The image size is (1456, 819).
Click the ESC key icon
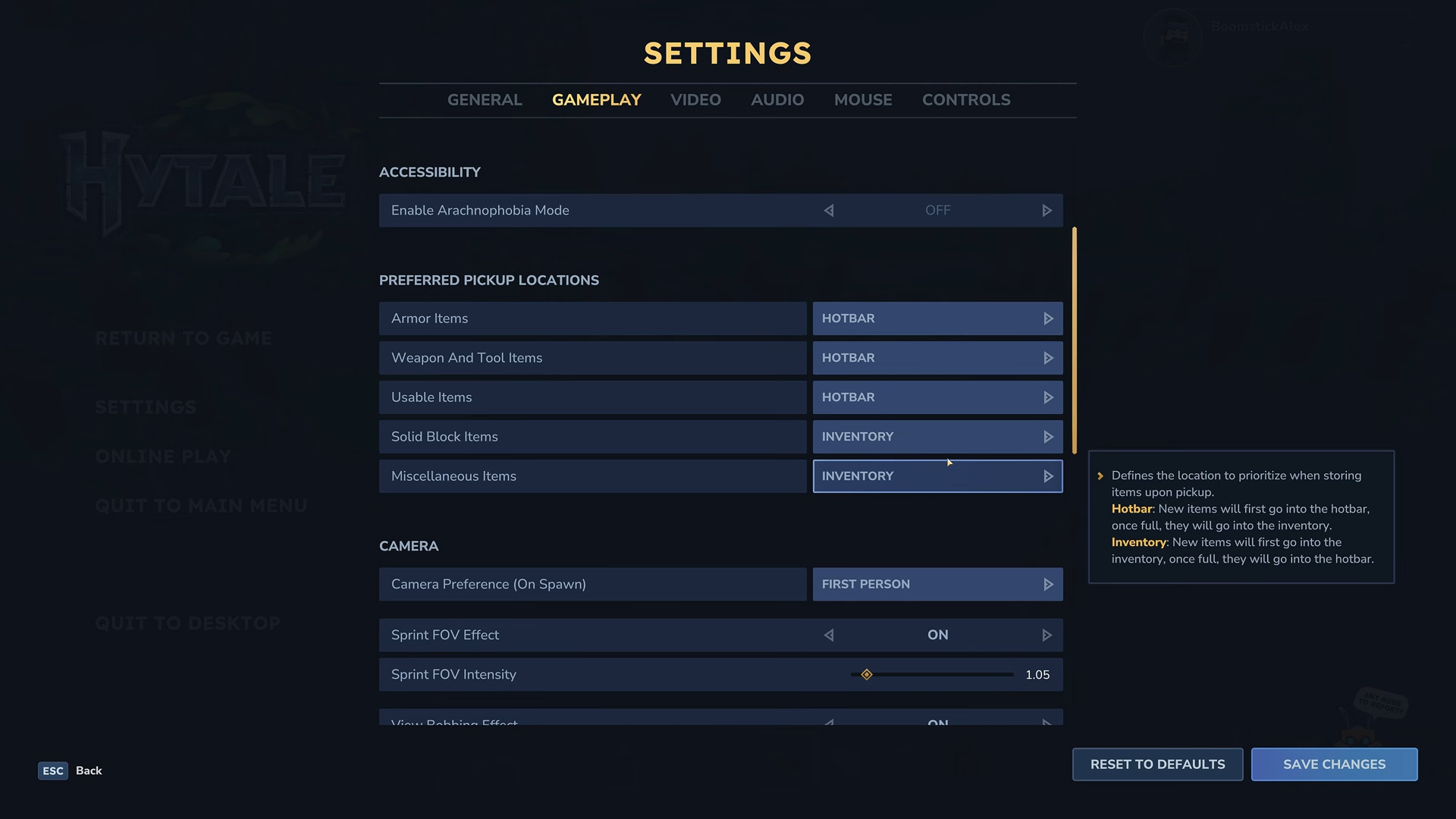click(x=53, y=771)
